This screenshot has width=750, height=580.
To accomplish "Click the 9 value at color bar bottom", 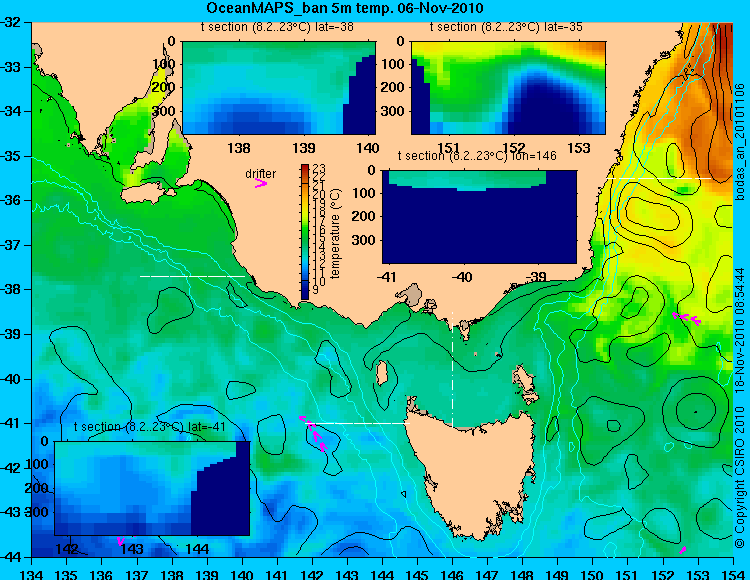I will (316, 290).
